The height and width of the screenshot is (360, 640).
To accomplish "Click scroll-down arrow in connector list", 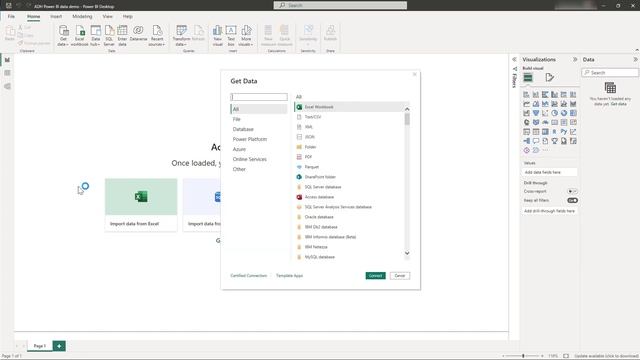I will click(x=407, y=253).
